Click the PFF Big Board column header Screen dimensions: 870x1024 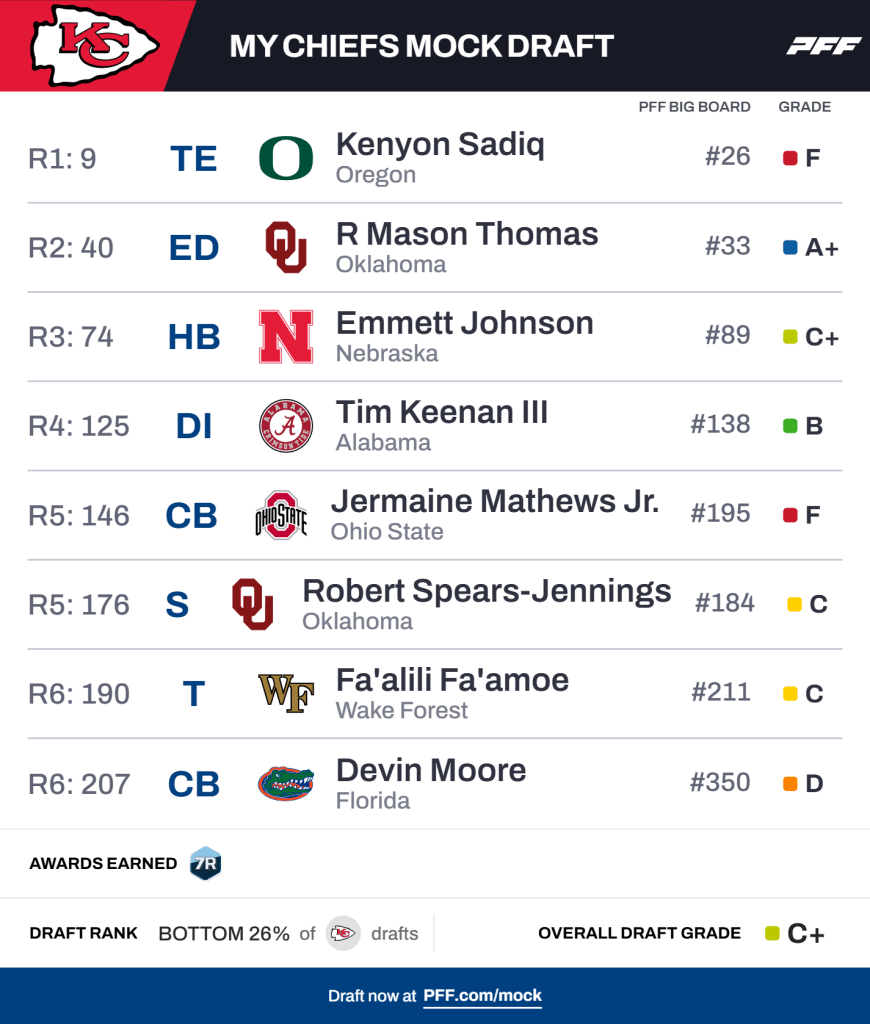694,107
